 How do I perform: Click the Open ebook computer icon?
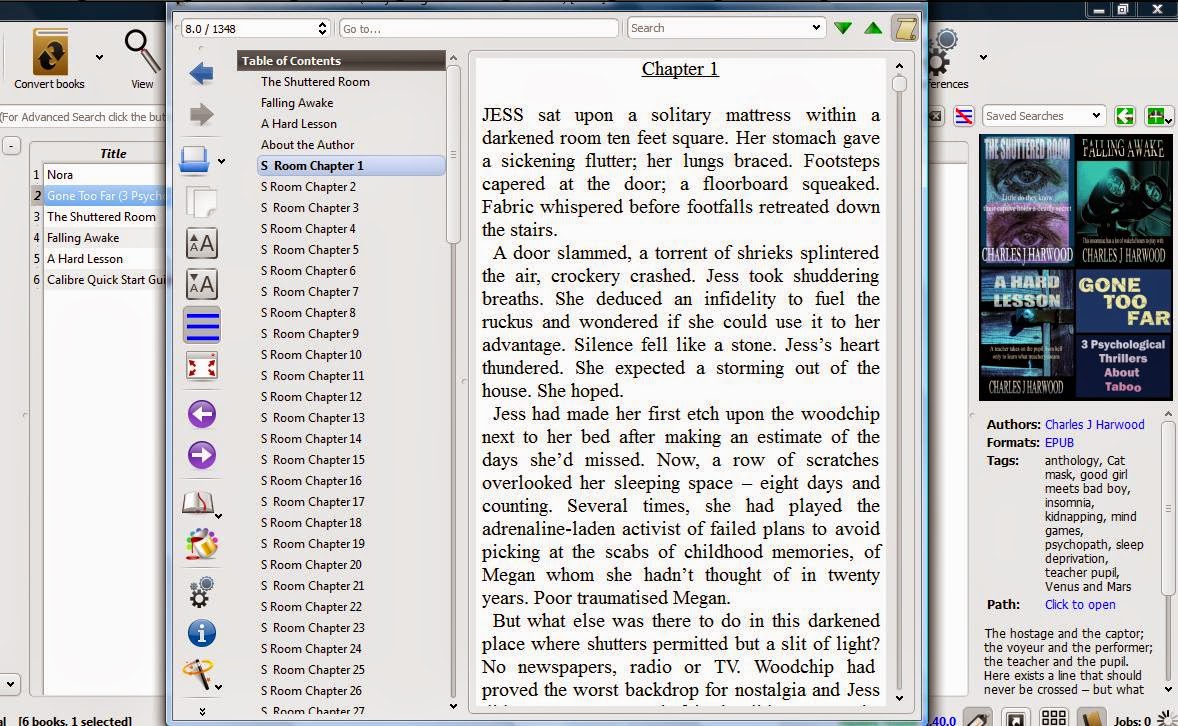[195, 159]
